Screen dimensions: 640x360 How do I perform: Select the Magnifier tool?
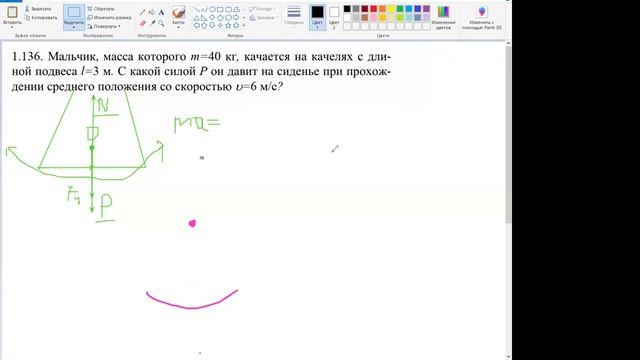coord(161,24)
